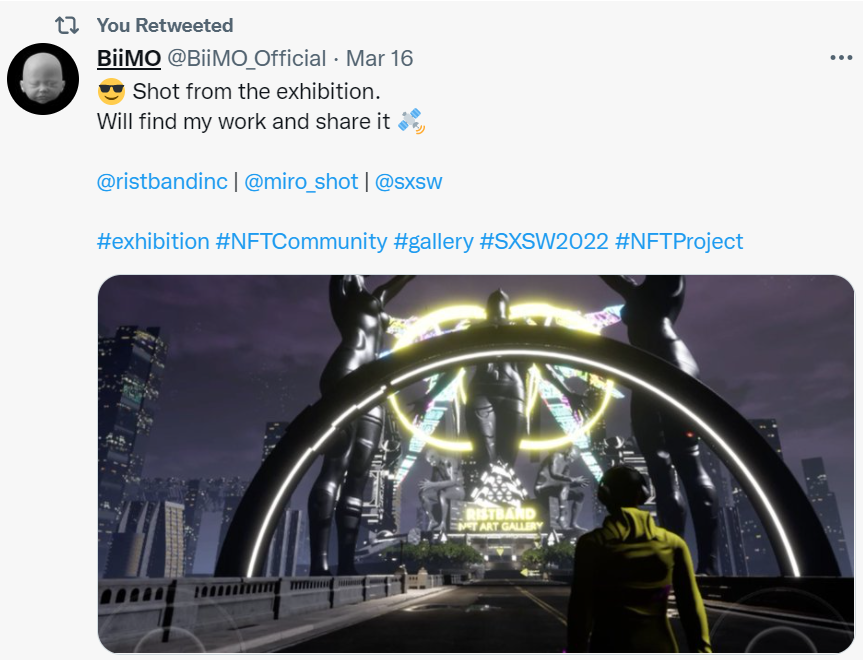
Task: Open the #gallery hashtag
Action: [x=434, y=242]
